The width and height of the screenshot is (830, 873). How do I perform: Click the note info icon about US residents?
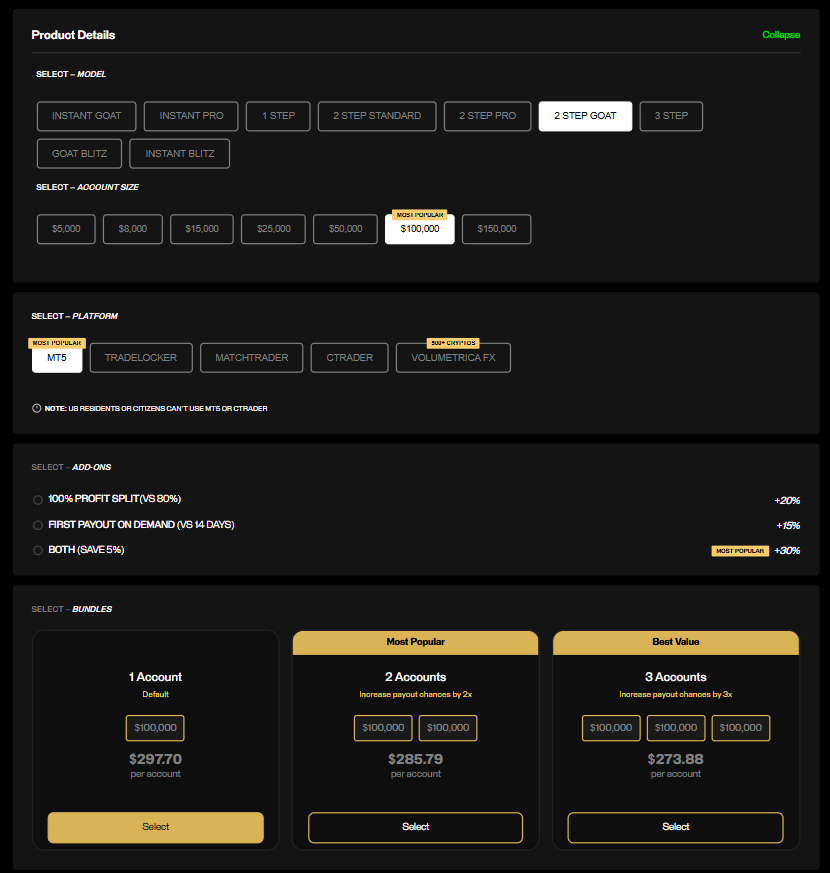pos(37,408)
